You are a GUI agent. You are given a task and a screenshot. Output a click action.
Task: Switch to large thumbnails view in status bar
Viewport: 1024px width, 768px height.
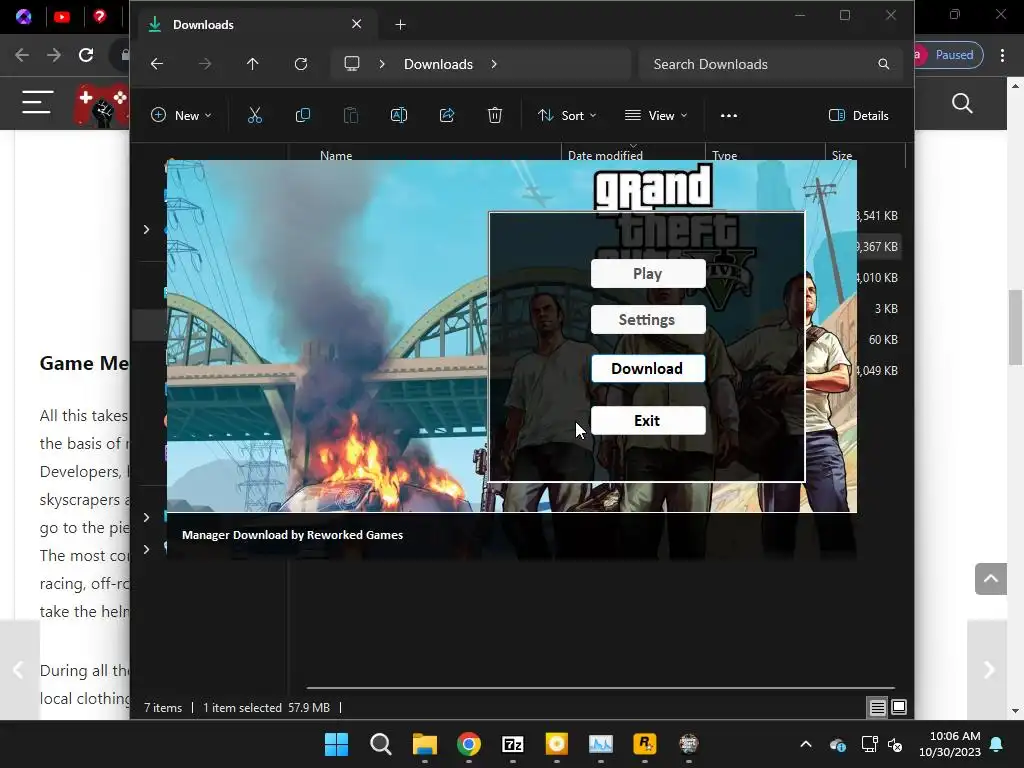click(x=899, y=707)
